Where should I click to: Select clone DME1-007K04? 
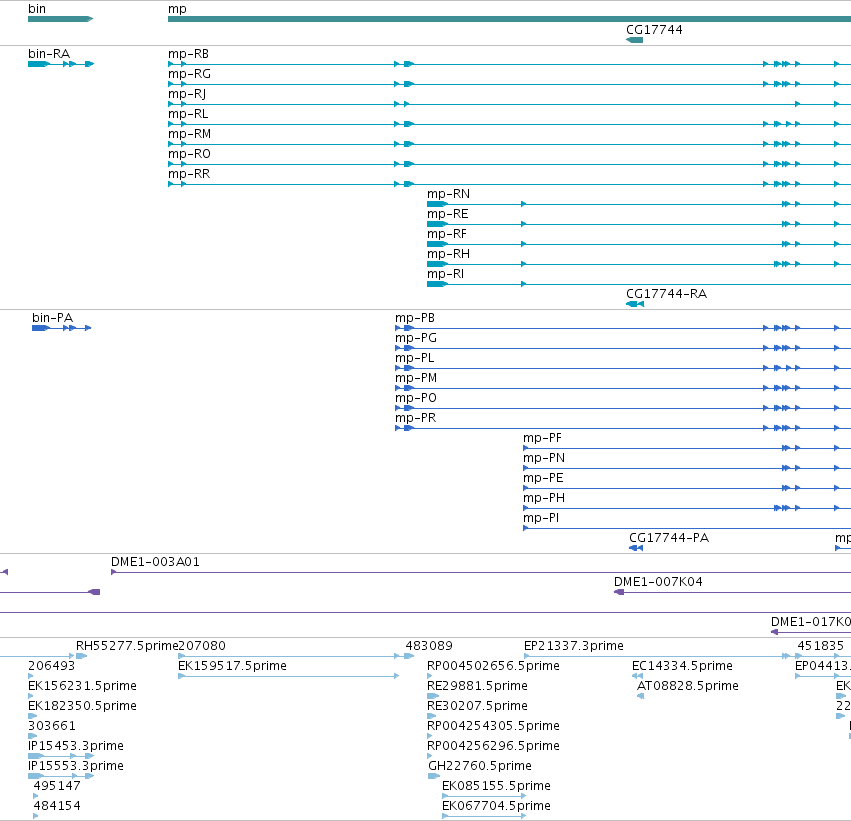732,592
